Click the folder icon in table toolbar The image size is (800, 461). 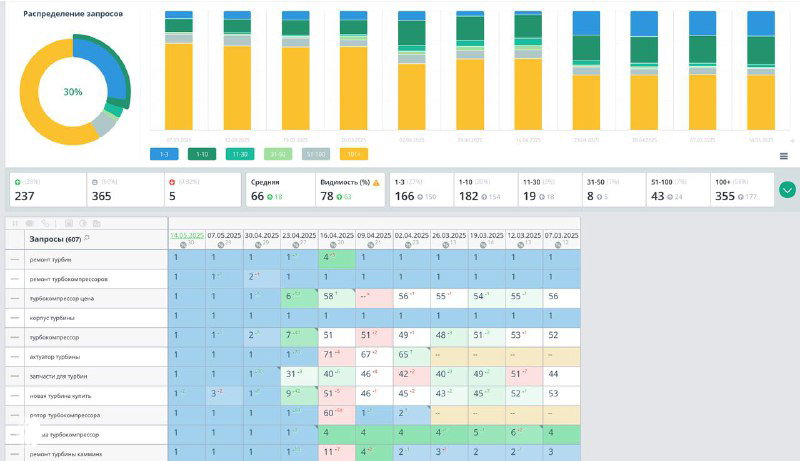96,223
